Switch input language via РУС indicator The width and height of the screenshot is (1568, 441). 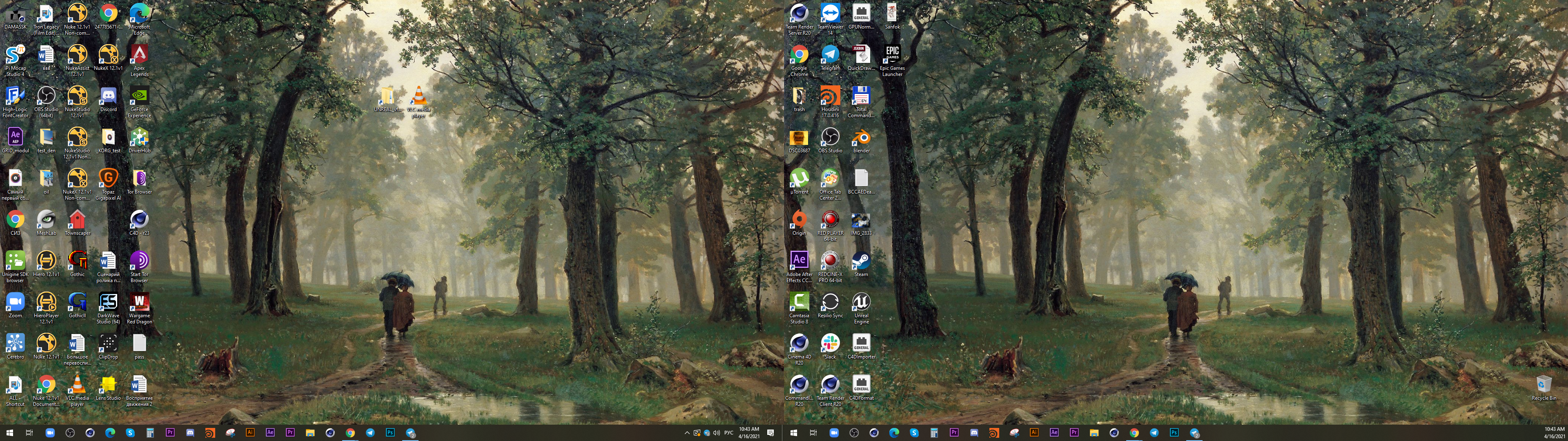[x=729, y=433]
